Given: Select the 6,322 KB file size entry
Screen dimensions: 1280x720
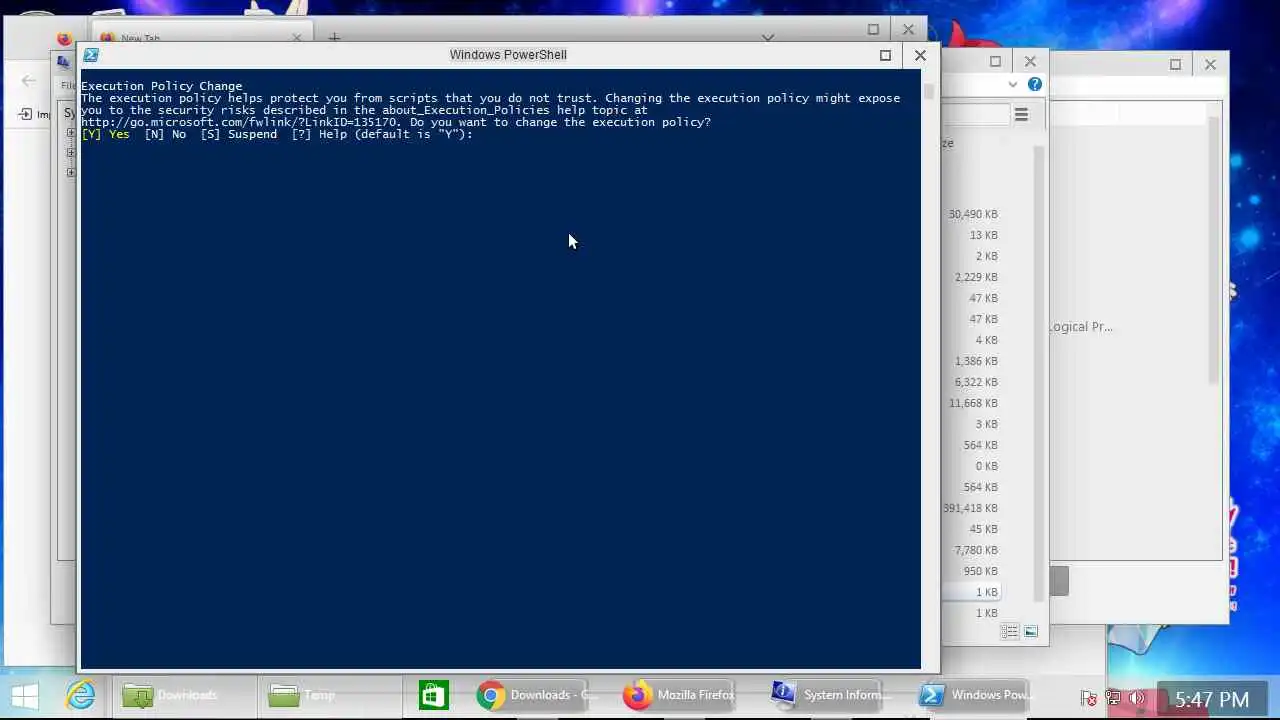Looking at the screenshot, I should click(976, 382).
